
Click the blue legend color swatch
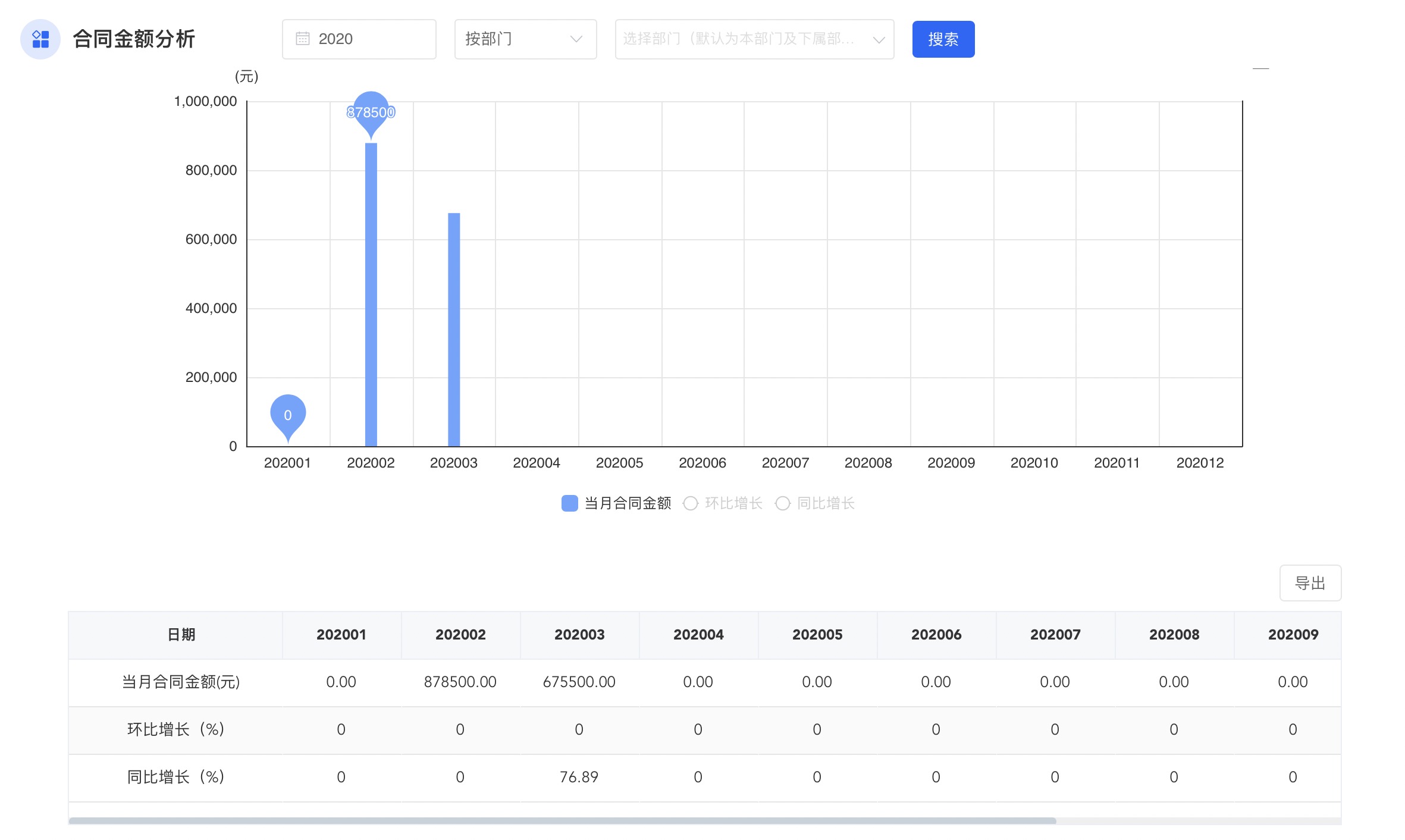coord(569,503)
